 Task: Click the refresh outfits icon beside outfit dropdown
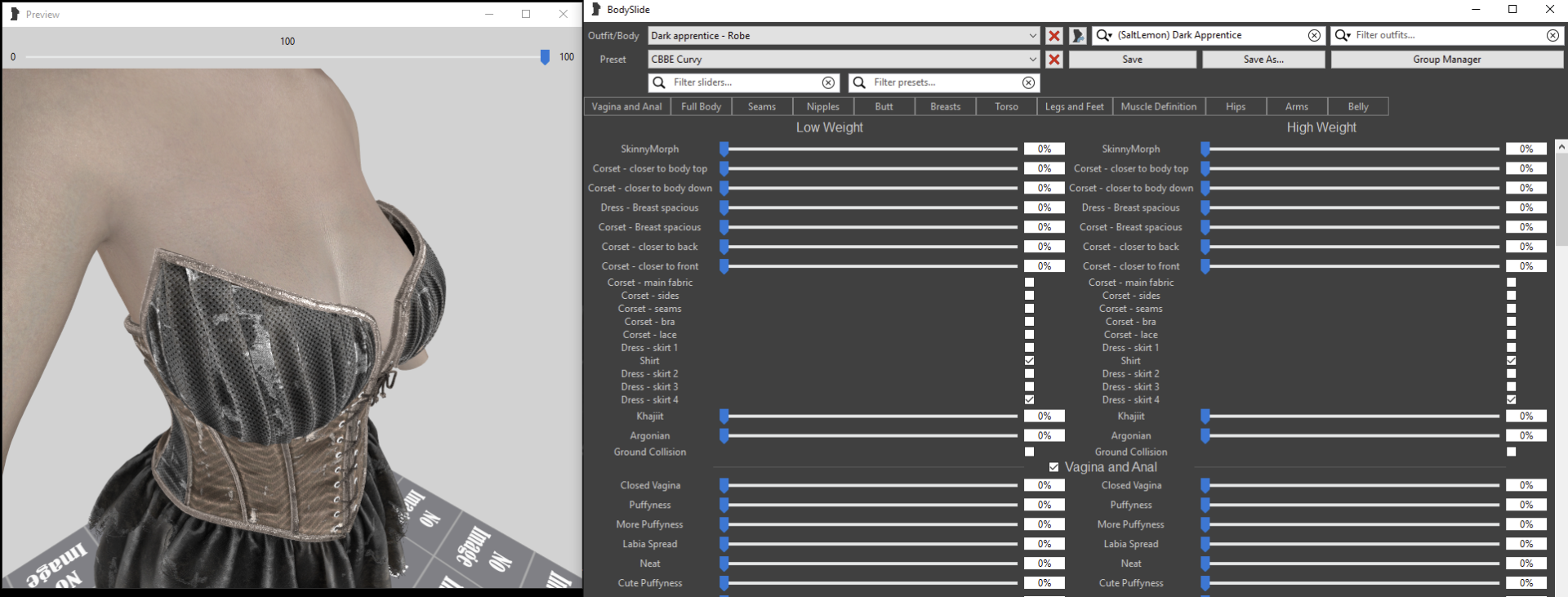click(x=1078, y=36)
